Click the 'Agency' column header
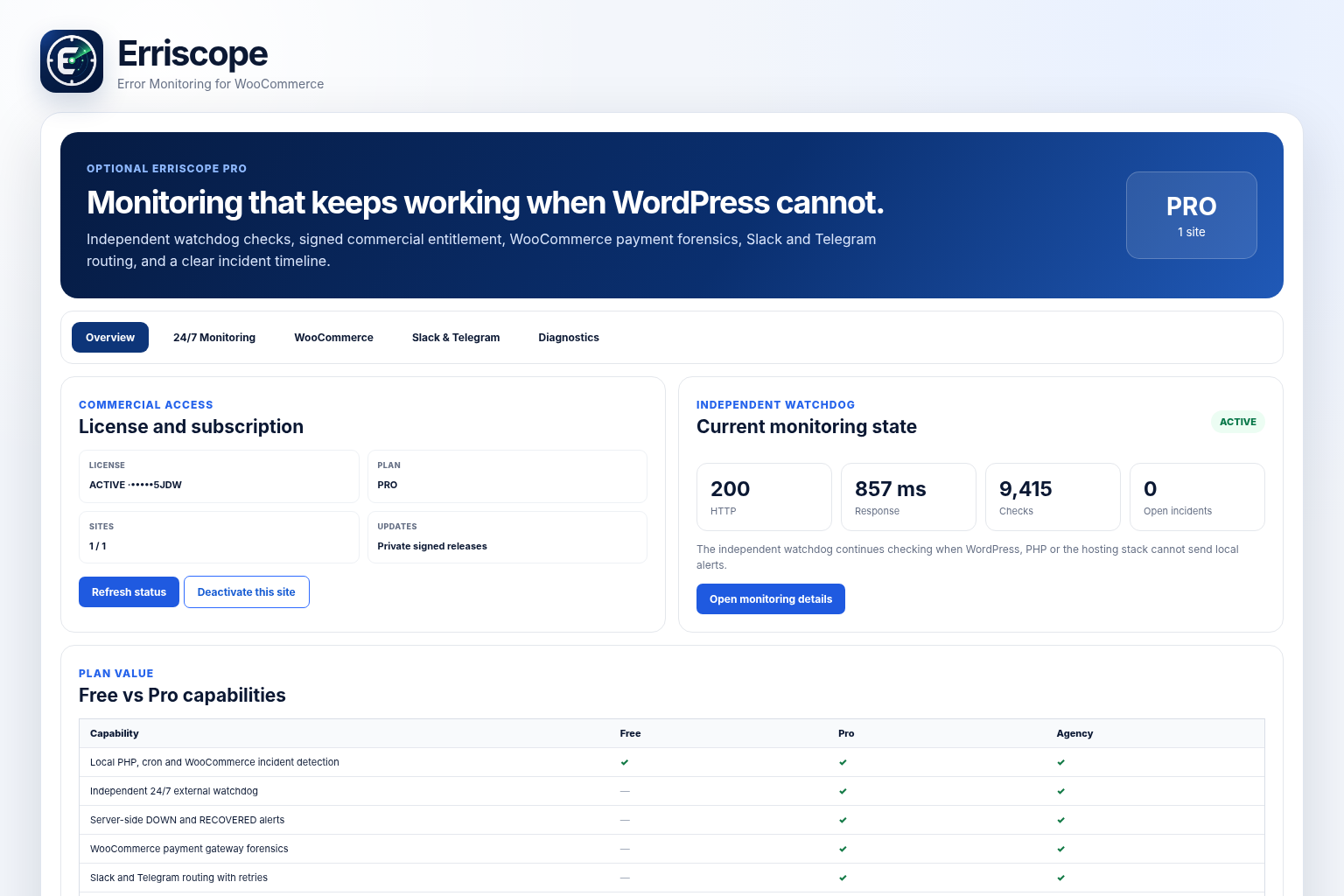Image resolution: width=1344 pixels, height=896 pixels. 1074,733
